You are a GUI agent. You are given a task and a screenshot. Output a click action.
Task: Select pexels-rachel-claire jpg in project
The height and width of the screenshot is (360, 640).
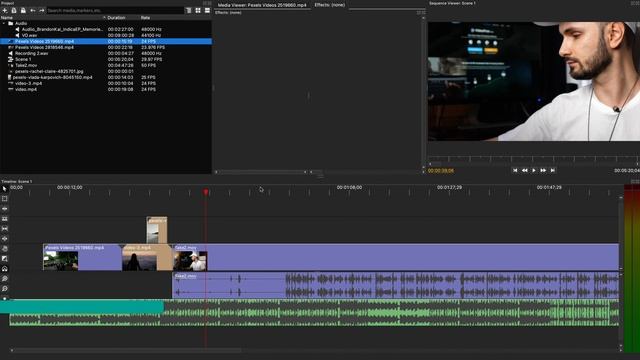pyautogui.click(x=49, y=71)
